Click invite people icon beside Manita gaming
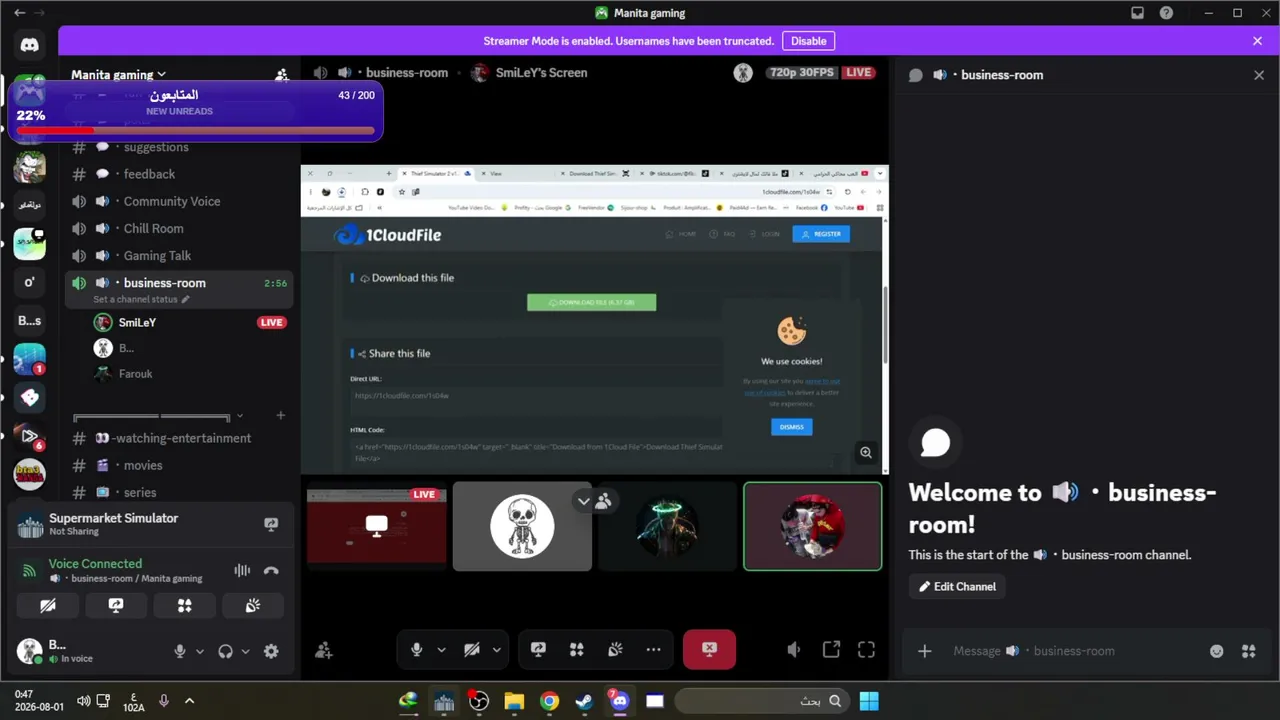1280x720 pixels. point(282,75)
